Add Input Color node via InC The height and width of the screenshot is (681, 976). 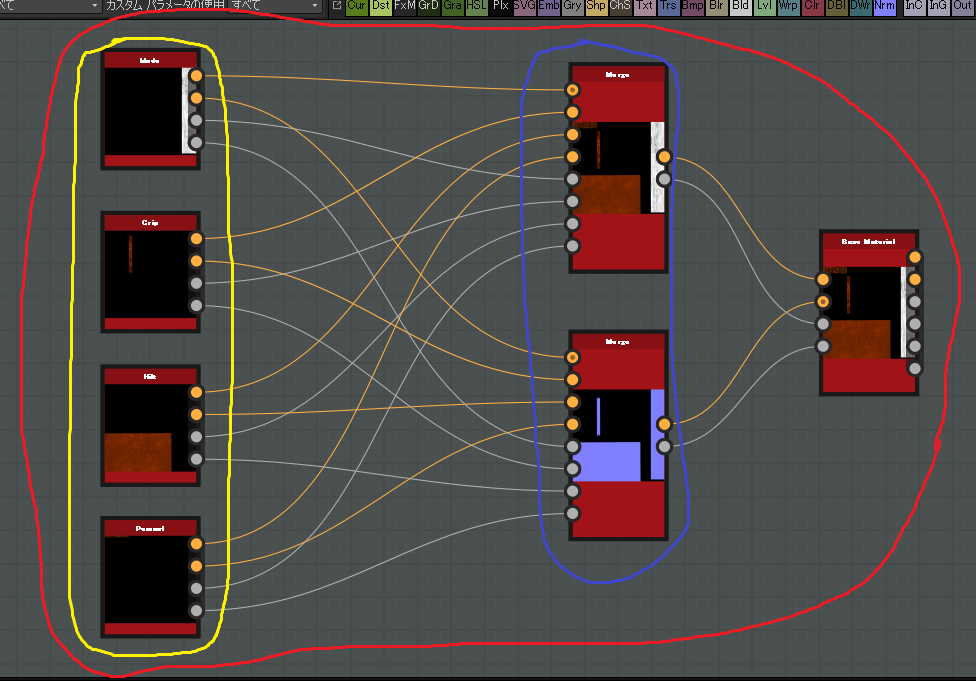tap(914, 6)
